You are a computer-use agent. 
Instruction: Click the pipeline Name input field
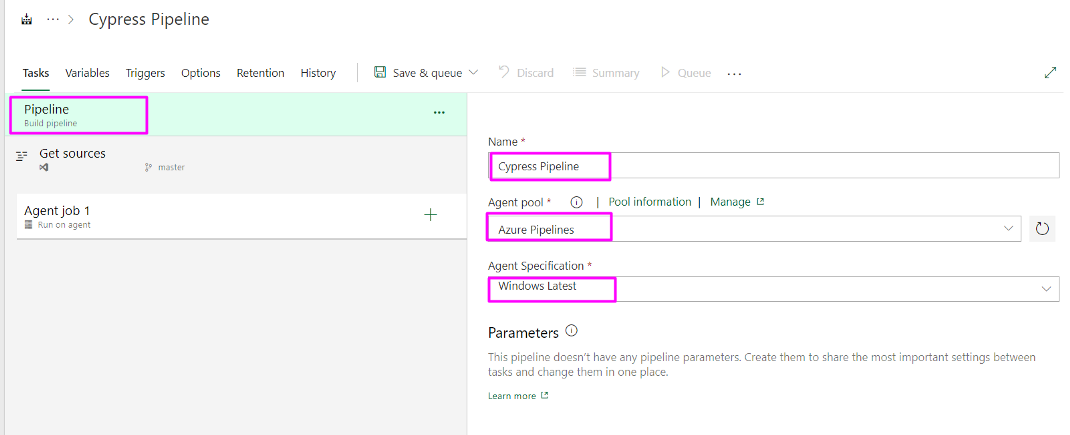(800, 166)
